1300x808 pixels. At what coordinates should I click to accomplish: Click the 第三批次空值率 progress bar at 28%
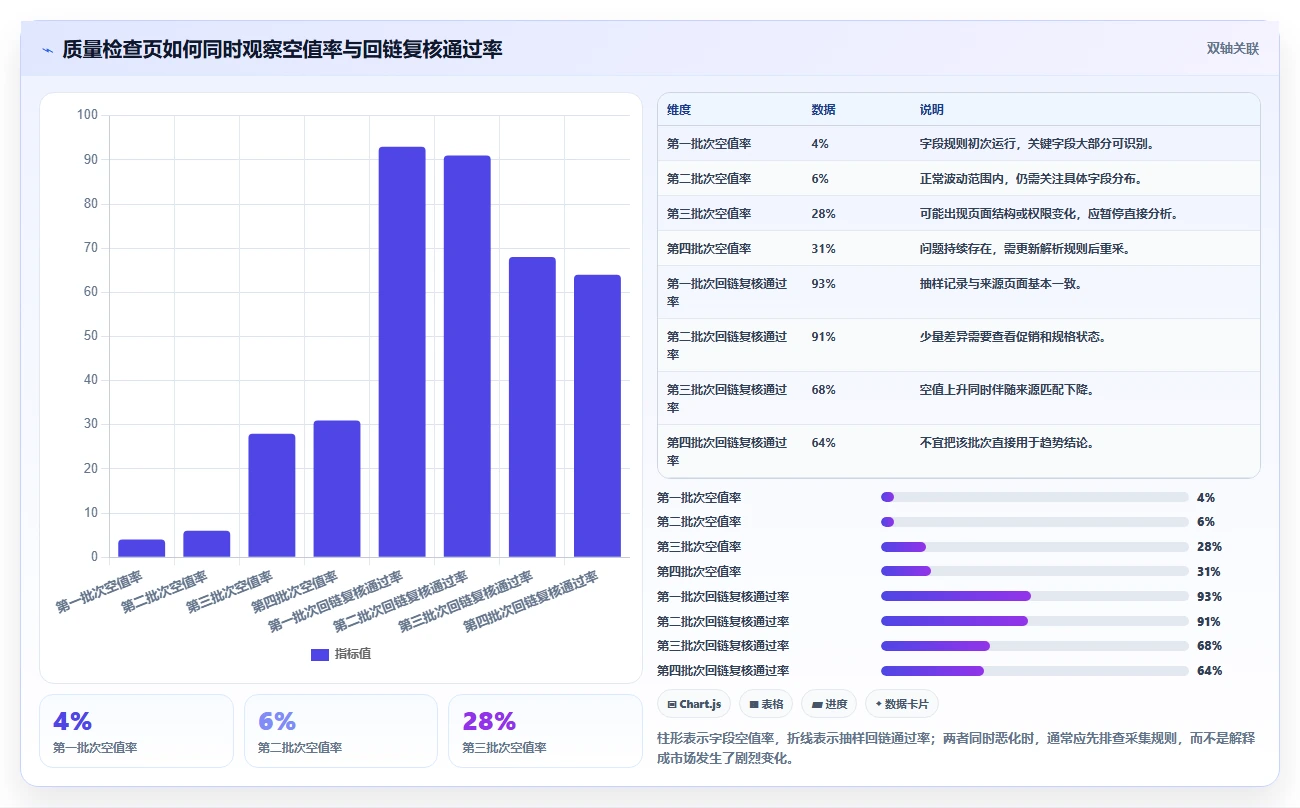click(x=1035, y=547)
